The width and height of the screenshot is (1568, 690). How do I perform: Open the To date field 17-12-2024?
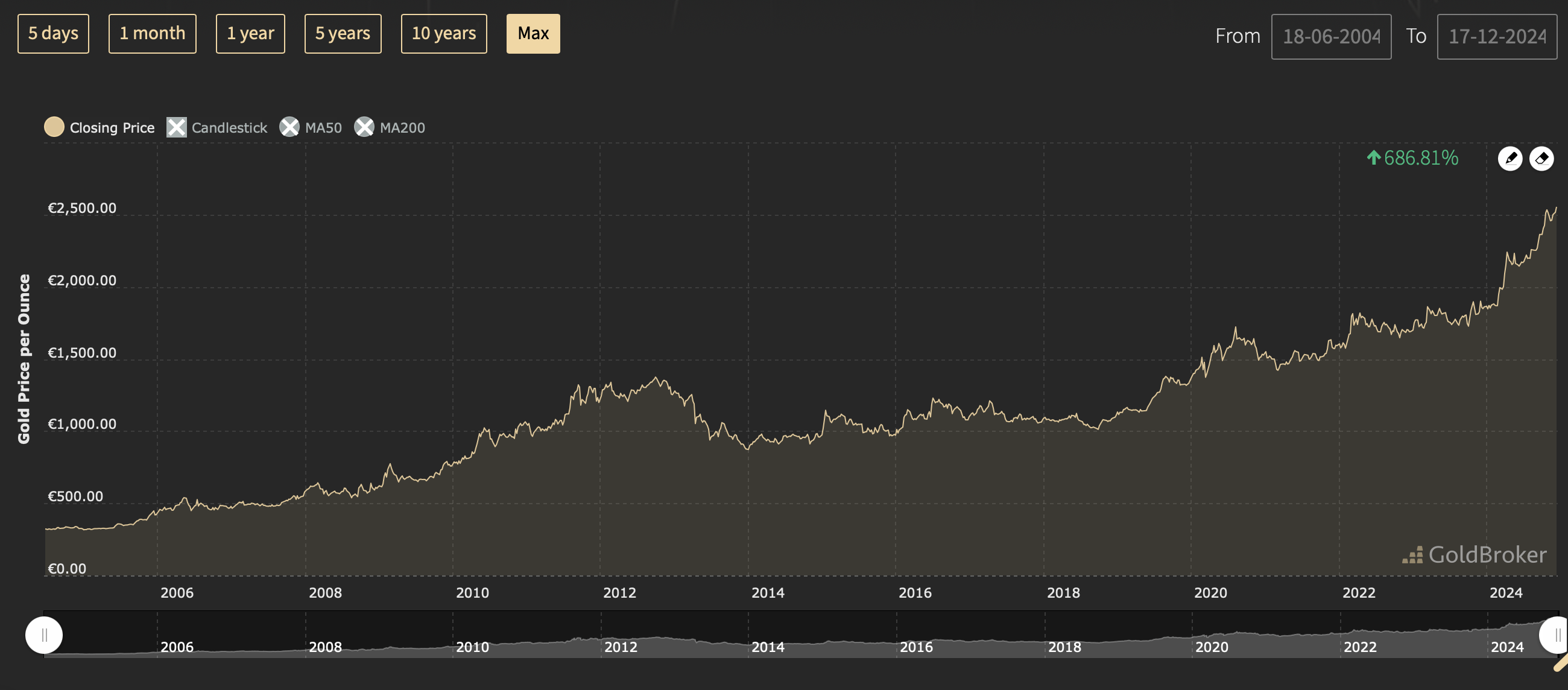(1496, 37)
